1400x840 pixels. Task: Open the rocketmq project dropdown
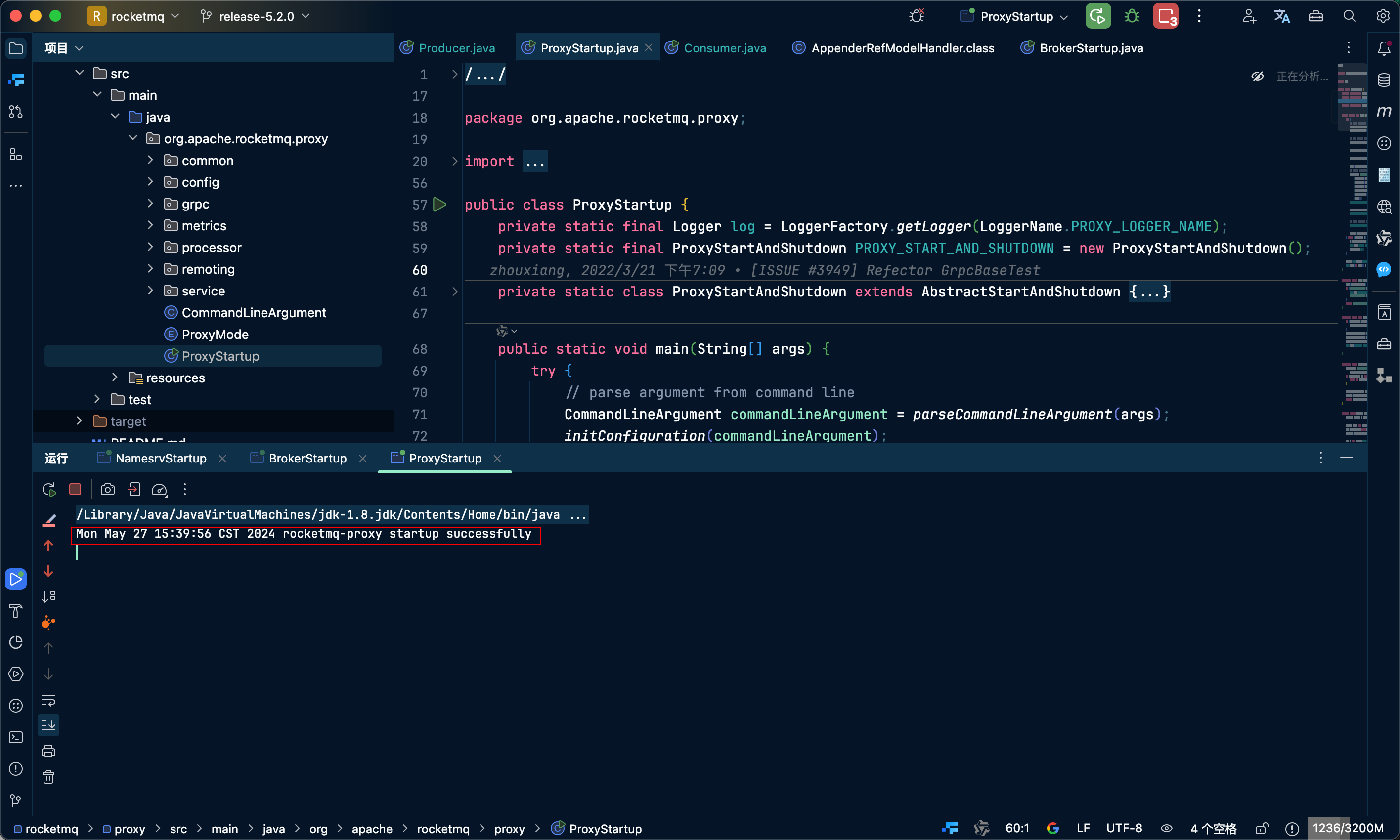[133, 16]
